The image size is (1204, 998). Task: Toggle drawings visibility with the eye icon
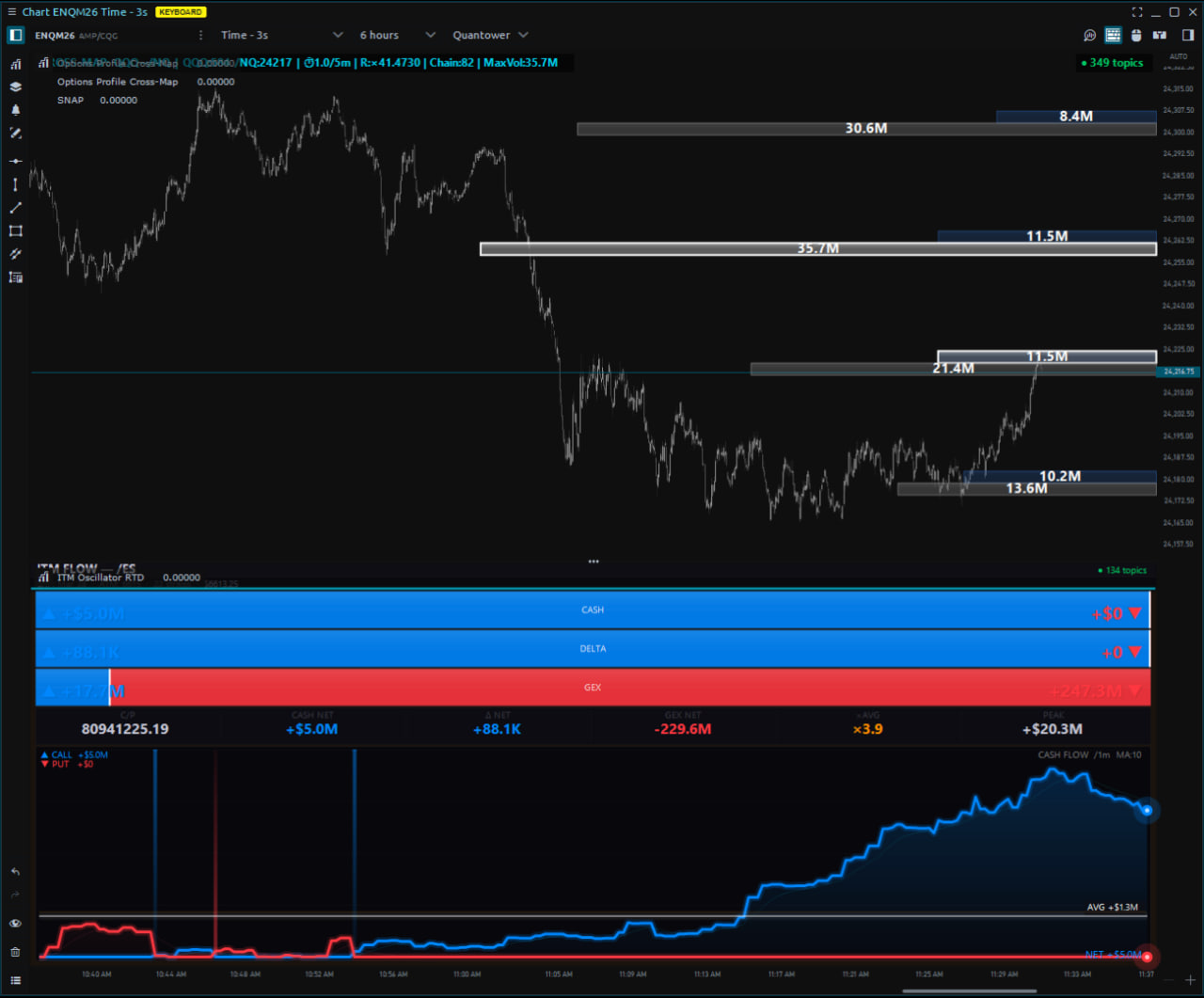coord(15,924)
